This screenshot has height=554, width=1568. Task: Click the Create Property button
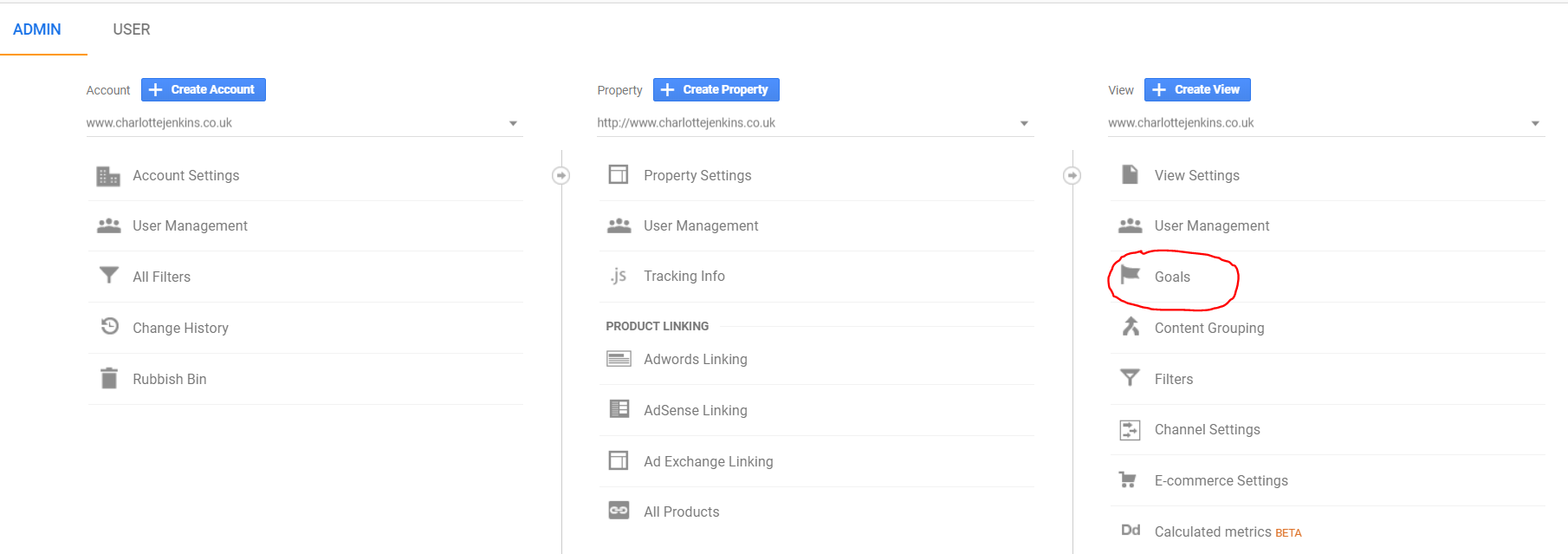716,89
